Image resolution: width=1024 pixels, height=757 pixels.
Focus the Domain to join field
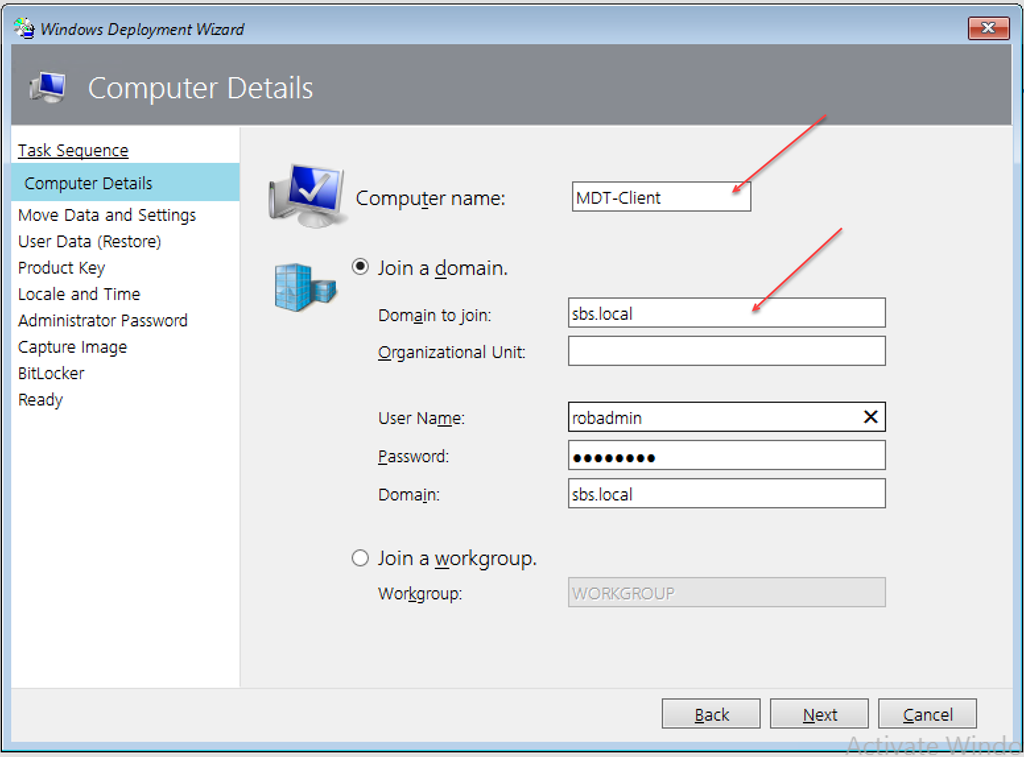point(726,313)
